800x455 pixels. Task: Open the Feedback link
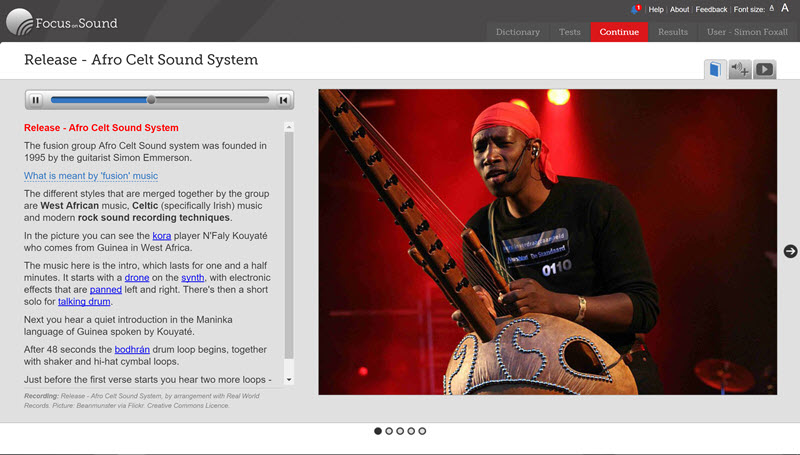pyautogui.click(x=711, y=9)
